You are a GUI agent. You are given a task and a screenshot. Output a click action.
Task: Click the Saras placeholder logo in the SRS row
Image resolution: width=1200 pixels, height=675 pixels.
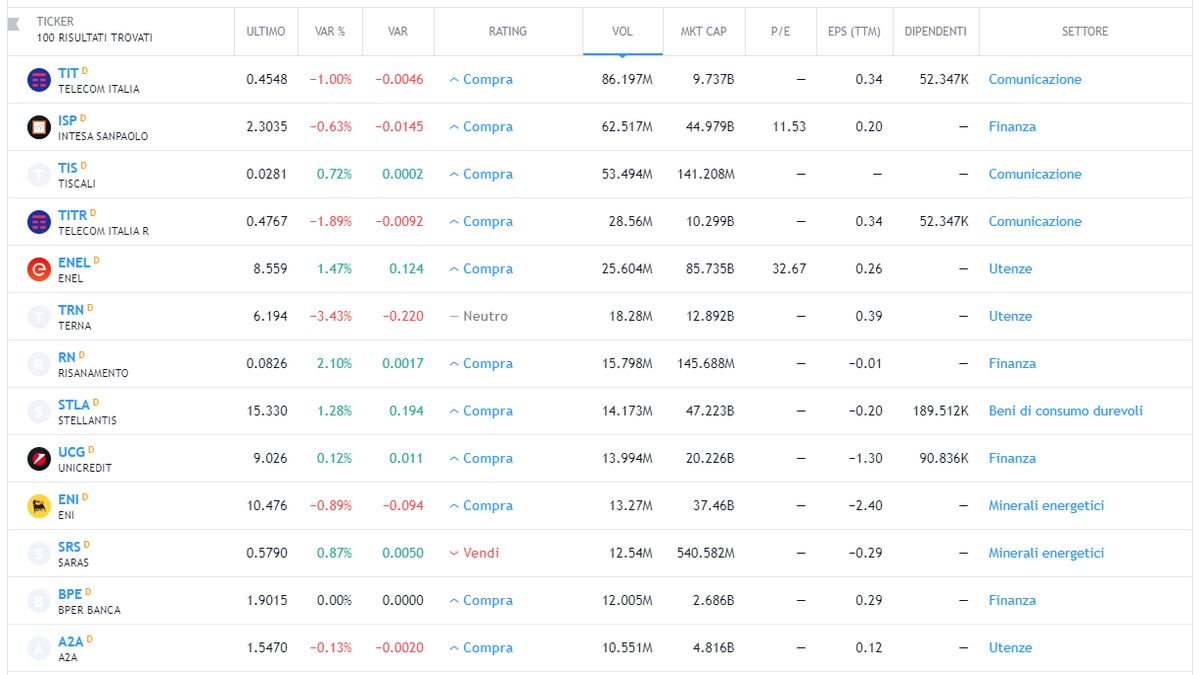point(39,553)
